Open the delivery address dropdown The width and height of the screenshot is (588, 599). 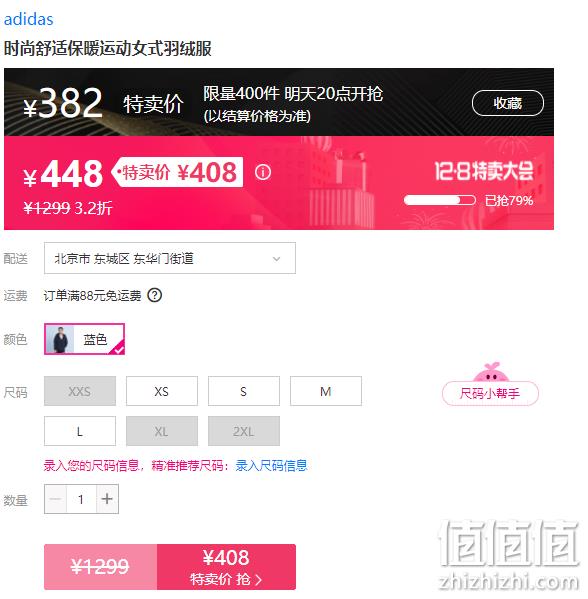coord(170,258)
